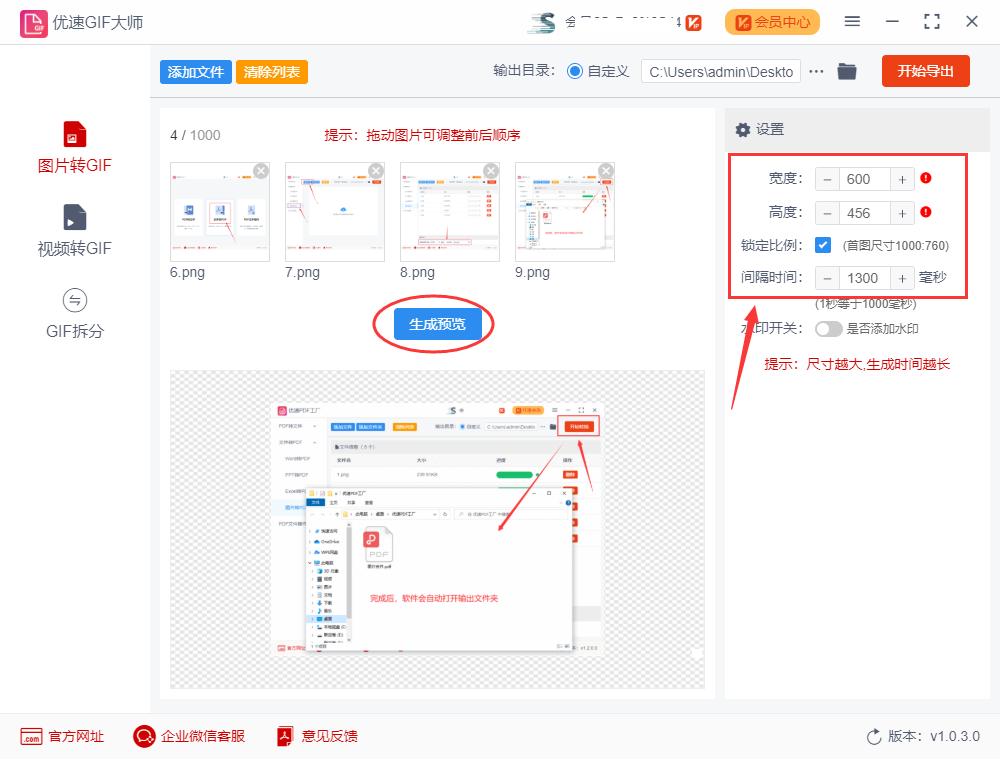Toggle the 水印开关 watermark switch
The height and width of the screenshot is (760, 1000).
[x=829, y=328]
